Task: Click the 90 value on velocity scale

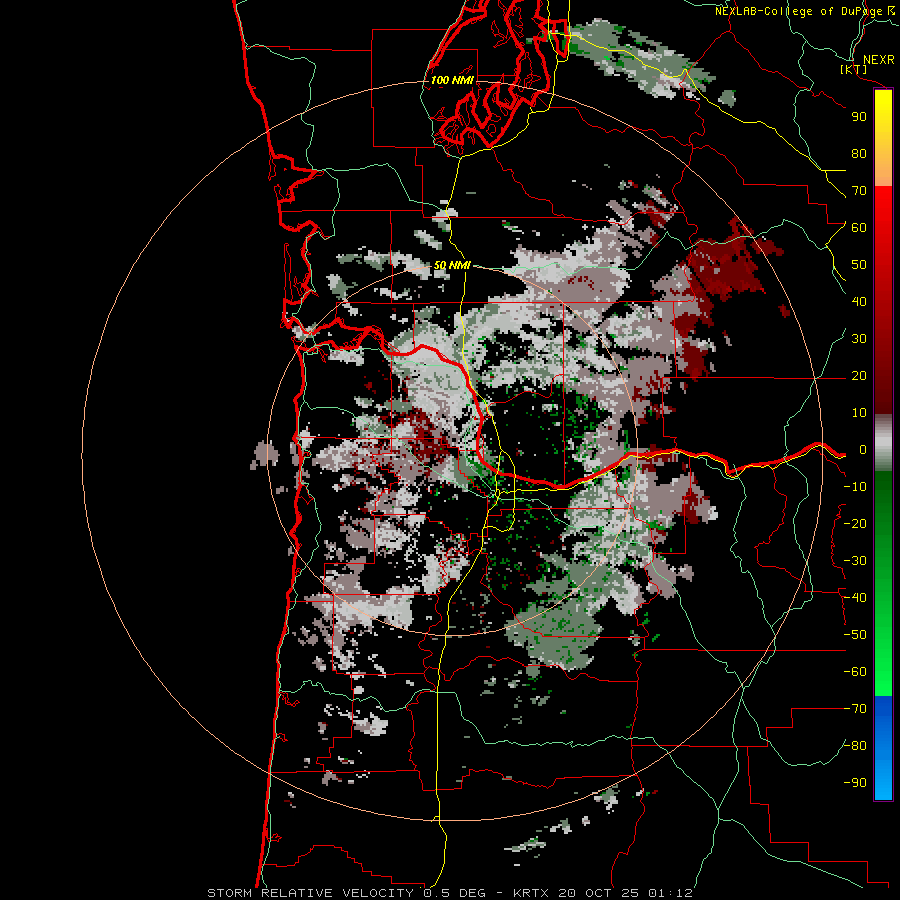Action: pyautogui.click(x=859, y=117)
